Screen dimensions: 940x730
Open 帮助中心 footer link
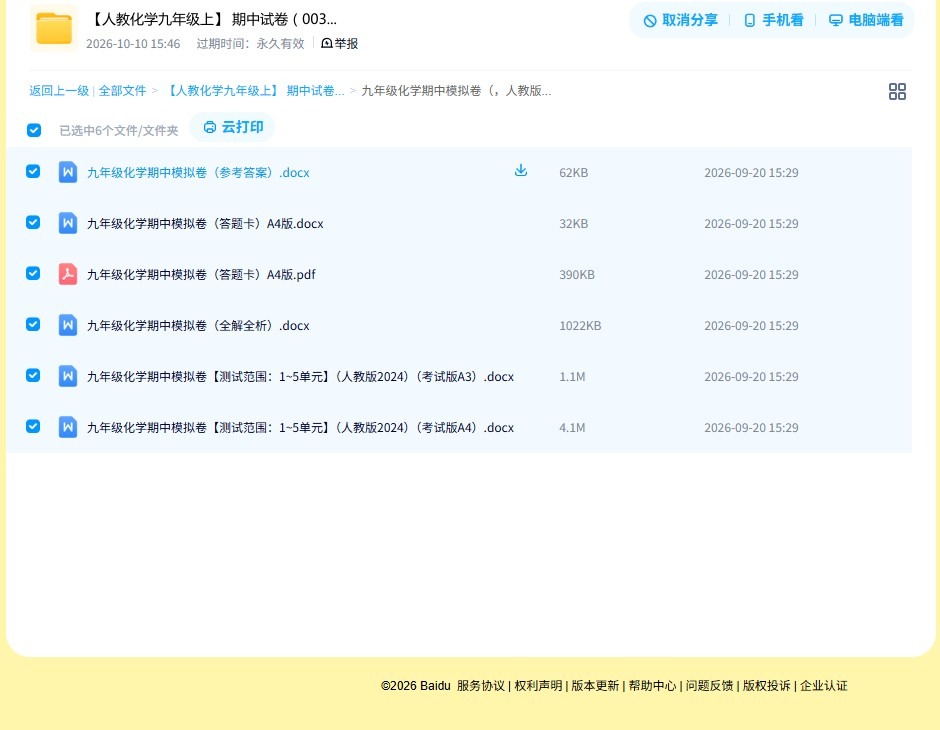[652, 686]
